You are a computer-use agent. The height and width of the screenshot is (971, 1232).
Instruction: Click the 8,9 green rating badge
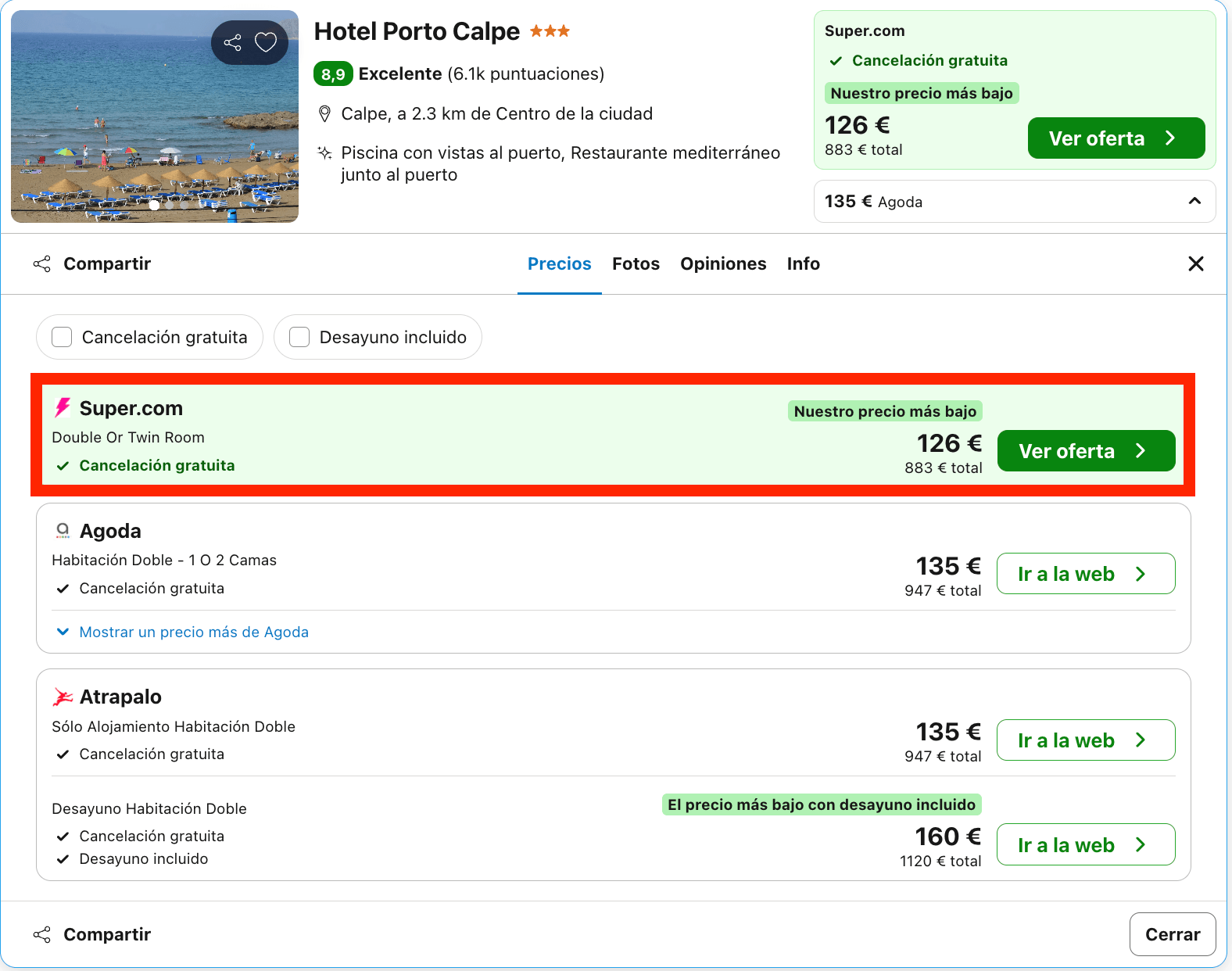(x=333, y=74)
